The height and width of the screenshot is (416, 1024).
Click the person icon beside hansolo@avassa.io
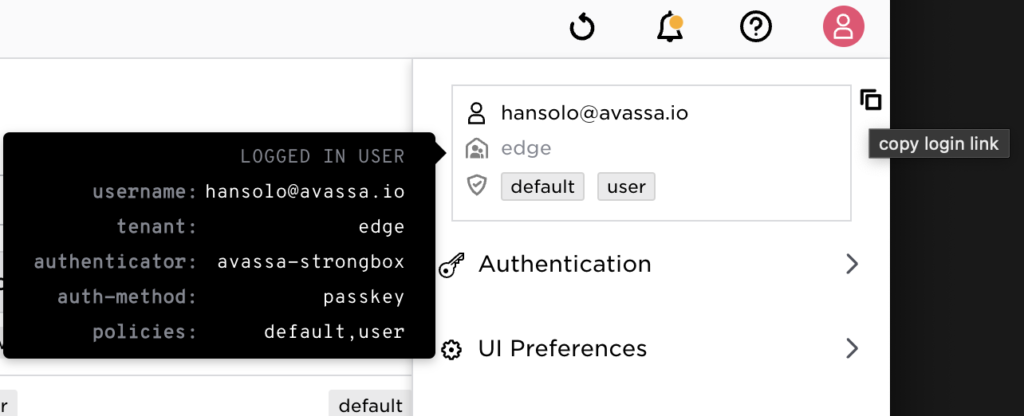pyautogui.click(x=476, y=113)
